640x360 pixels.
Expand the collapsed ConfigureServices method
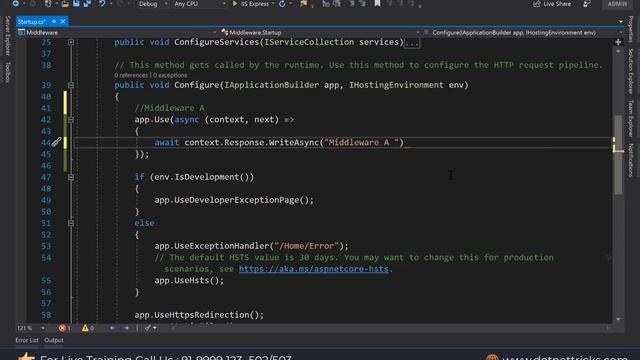pos(71,42)
